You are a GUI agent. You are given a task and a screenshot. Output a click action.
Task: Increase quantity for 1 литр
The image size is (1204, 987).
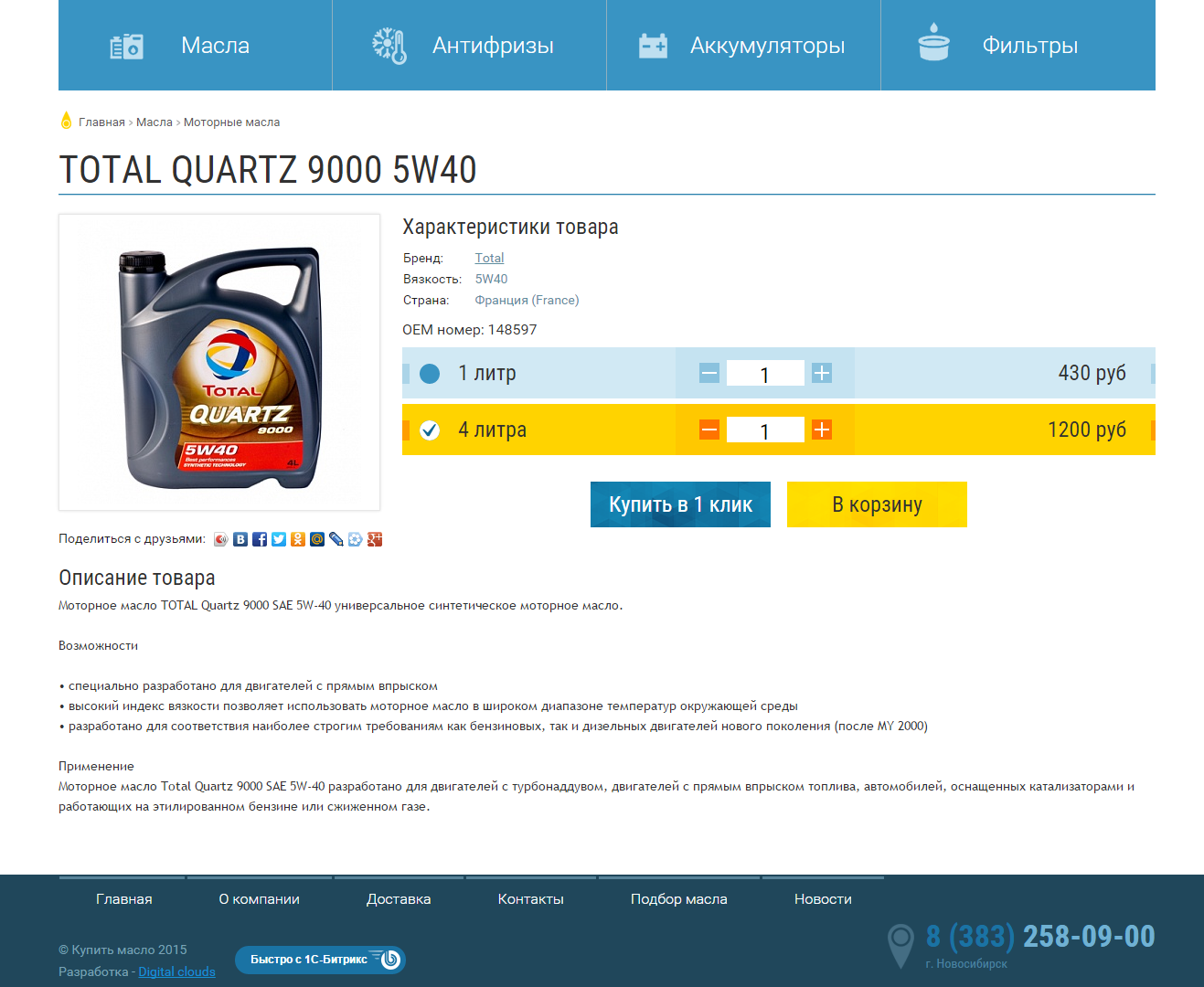822,373
